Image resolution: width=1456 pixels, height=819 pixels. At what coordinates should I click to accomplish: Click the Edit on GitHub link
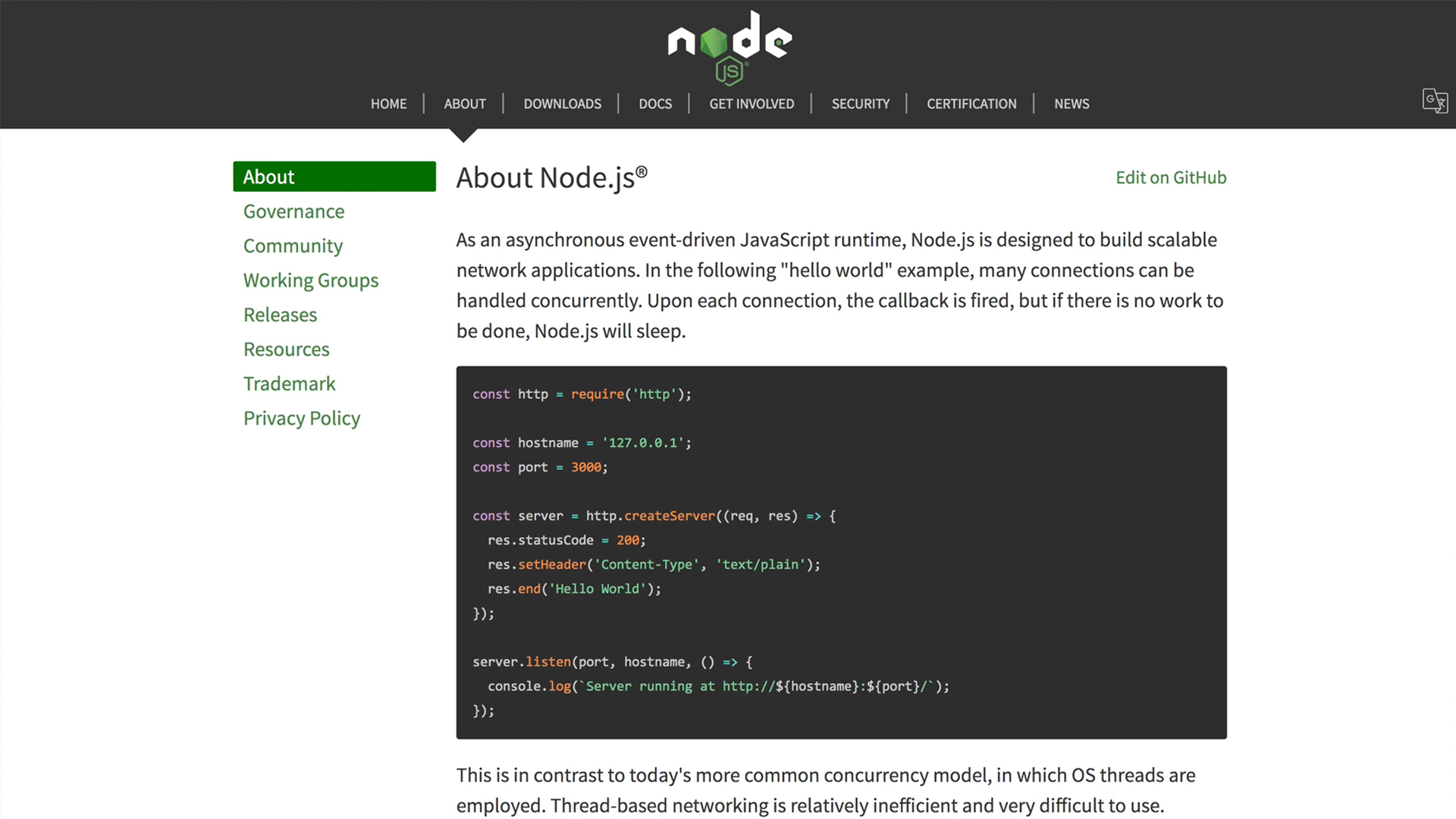(1171, 177)
